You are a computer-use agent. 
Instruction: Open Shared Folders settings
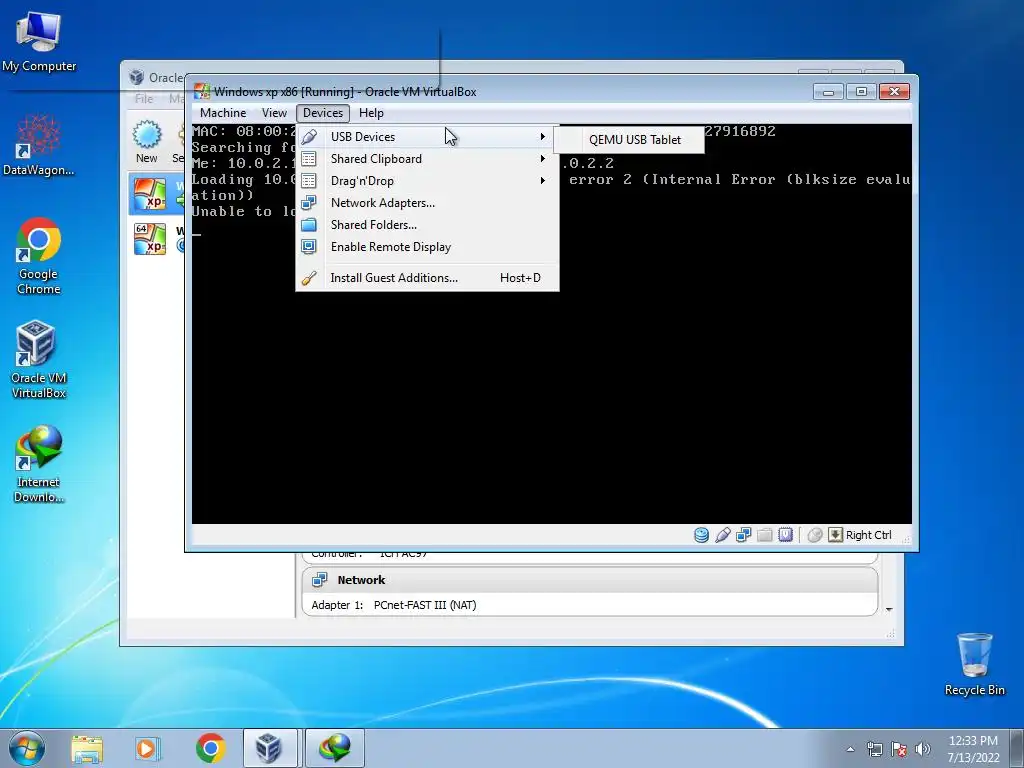(427, 225)
